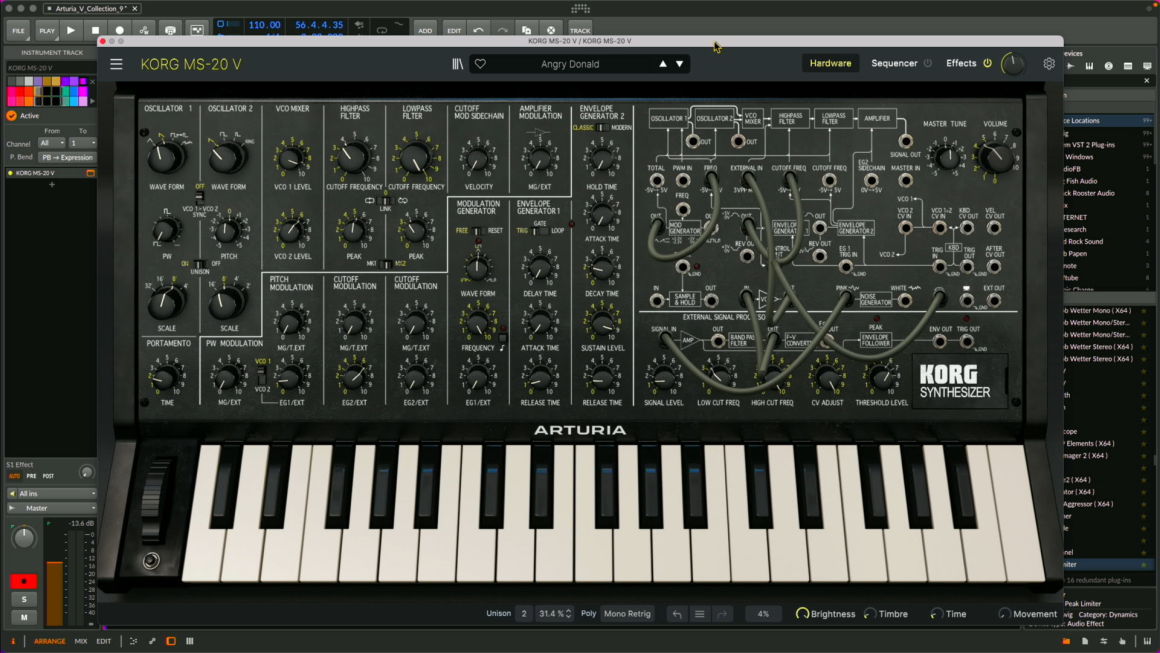1160x653 pixels.
Task: Open the preset library browser icon
Action: point(458,64)
